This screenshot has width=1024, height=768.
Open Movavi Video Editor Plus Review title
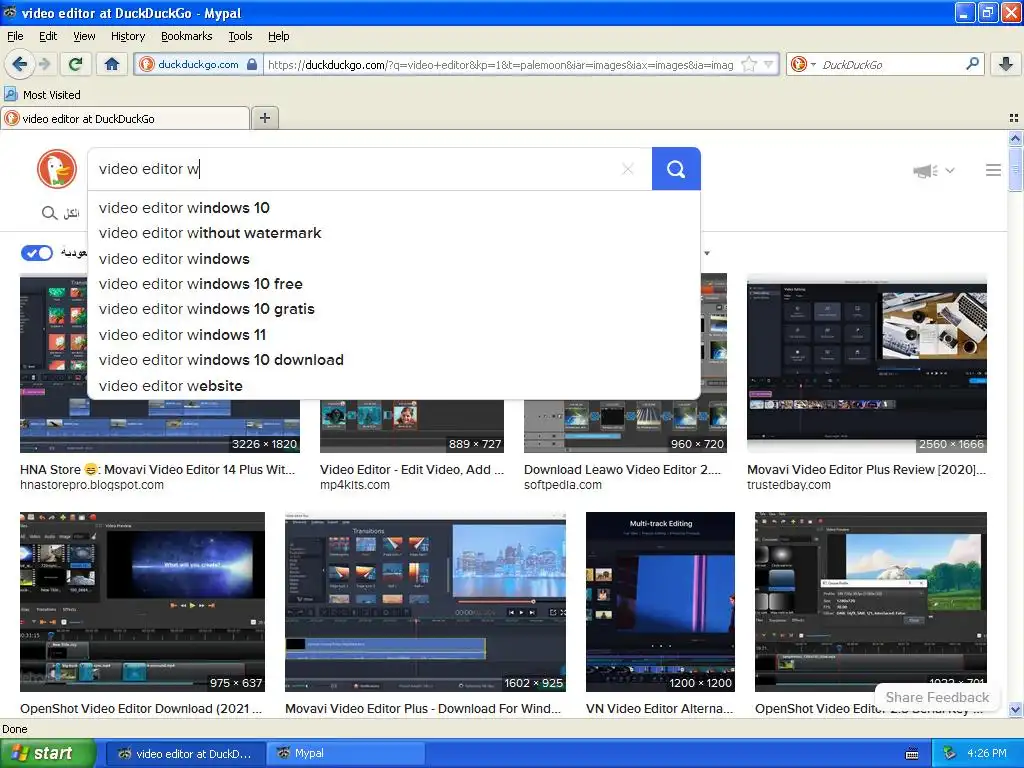coord(867,470)
